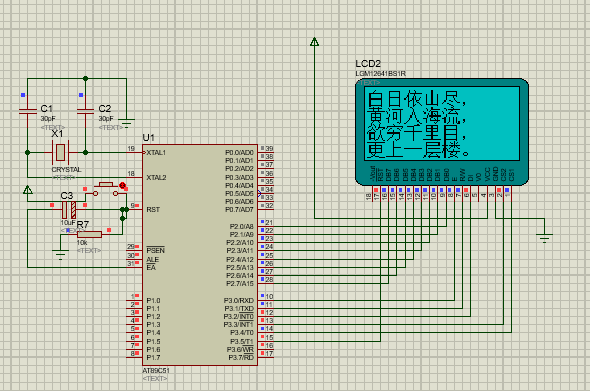This screenshot has height=391, width=590.
Task: Click the LCD2 component reference label
Action: (x=368, y=63)
